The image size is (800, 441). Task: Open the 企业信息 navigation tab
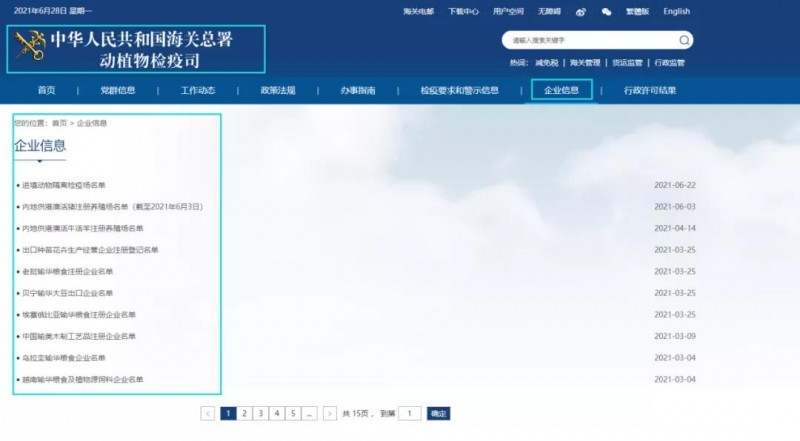click(561, 90)
